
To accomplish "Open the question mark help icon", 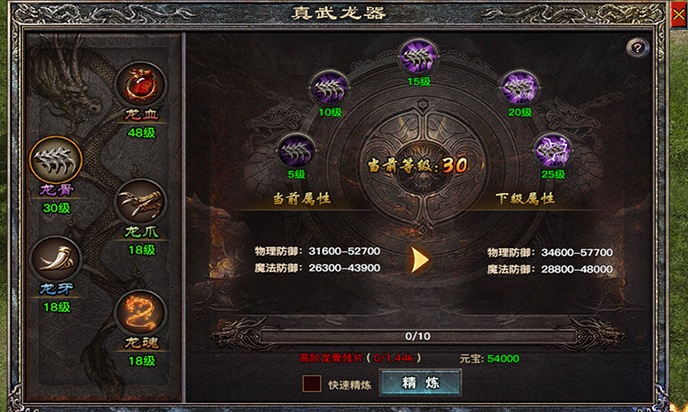I will (637, 47).
